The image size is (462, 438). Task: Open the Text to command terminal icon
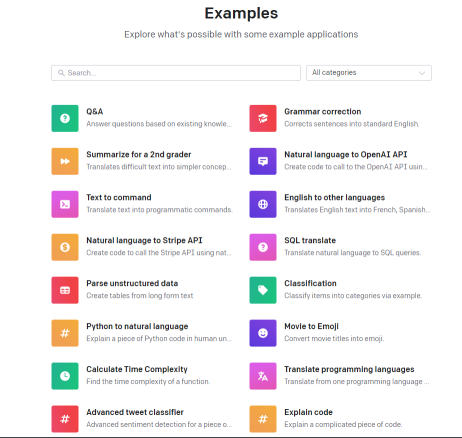click(x=65, y=204)
